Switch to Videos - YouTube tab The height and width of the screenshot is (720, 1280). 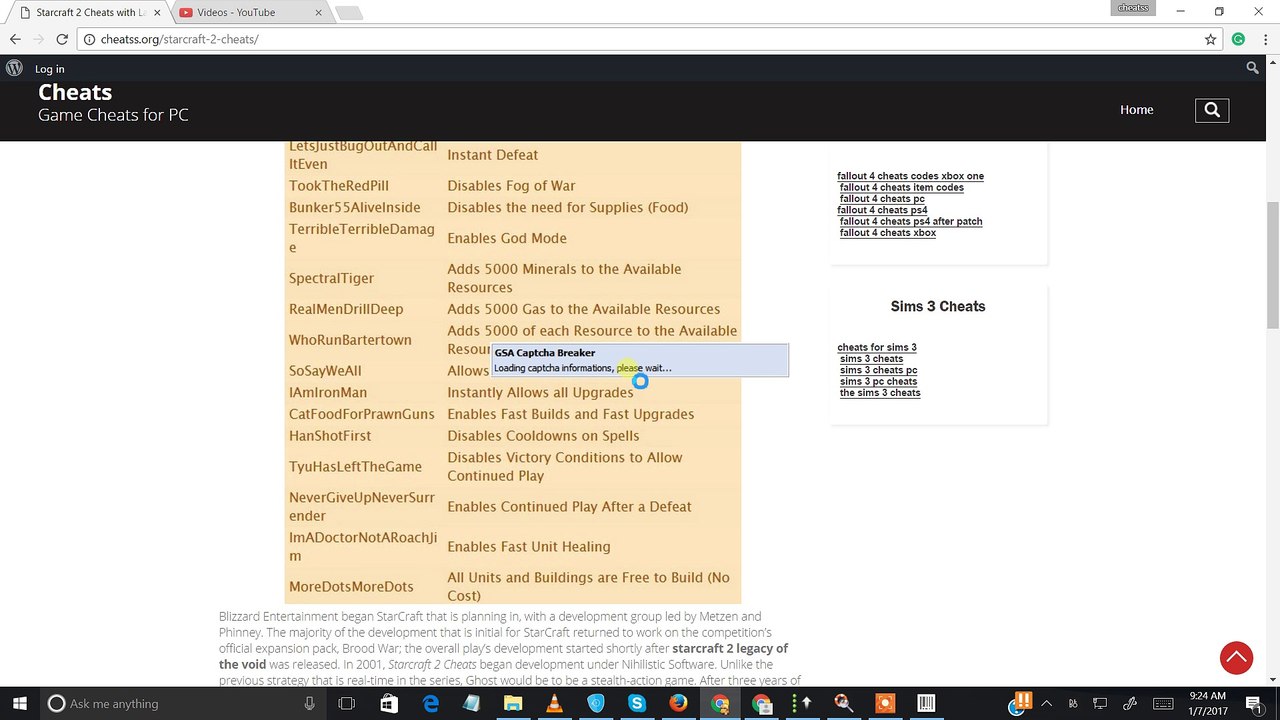coord(250,12)
